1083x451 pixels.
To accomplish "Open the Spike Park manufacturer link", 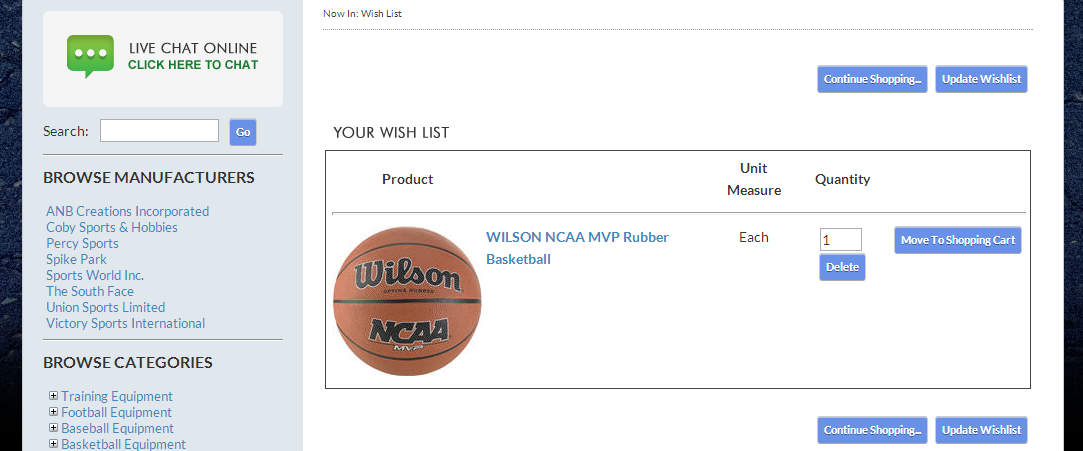I will pos(76,259).
